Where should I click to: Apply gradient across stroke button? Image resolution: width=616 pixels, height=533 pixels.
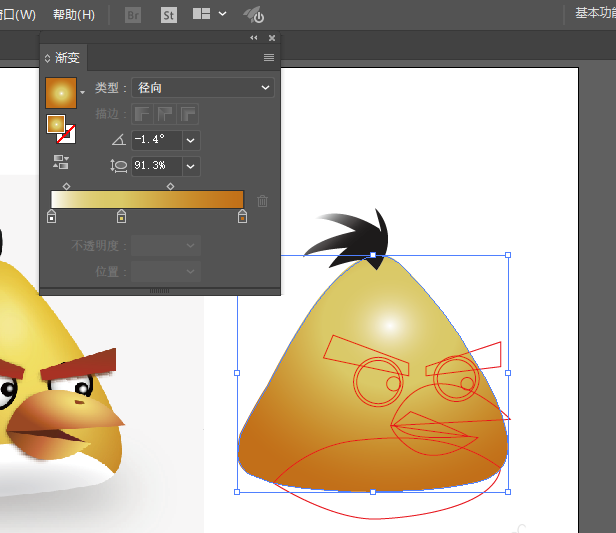point(188,114)
